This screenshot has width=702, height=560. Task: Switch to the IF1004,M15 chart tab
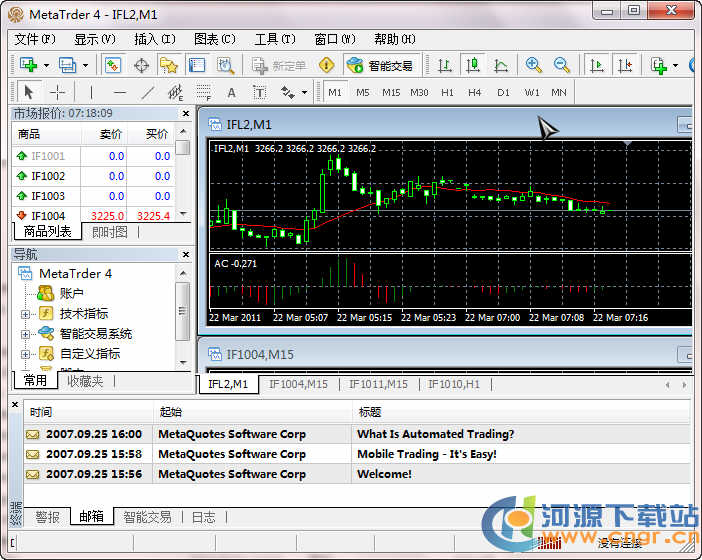click(x=298, y=384)
